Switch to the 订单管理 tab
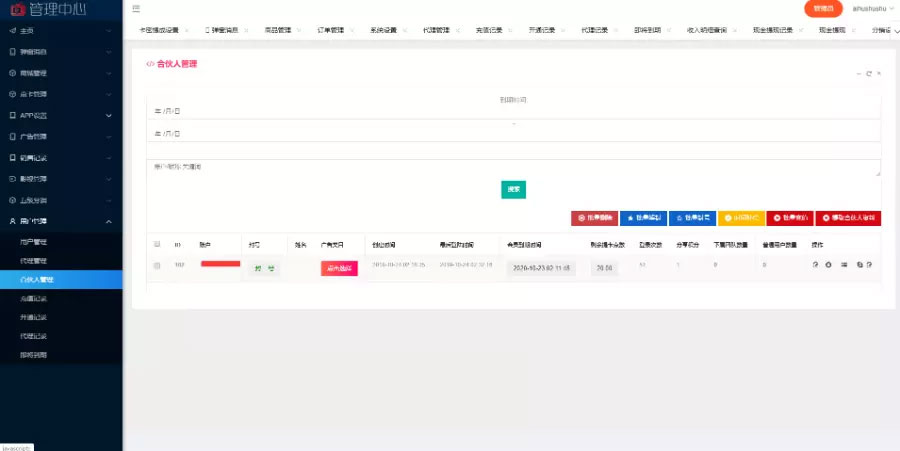 pyautogui.click(x=330, y=30)
